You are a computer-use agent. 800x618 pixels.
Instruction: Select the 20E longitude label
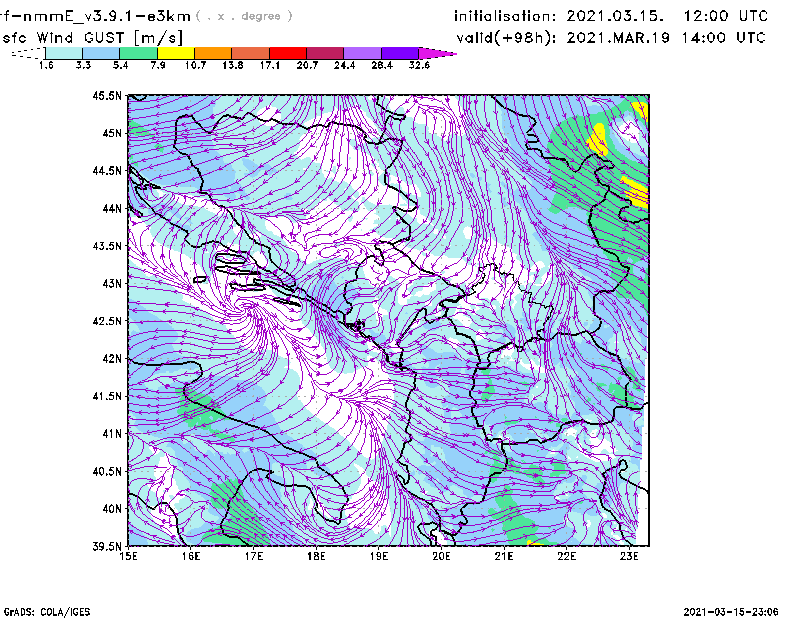click(x=441, y=556)
